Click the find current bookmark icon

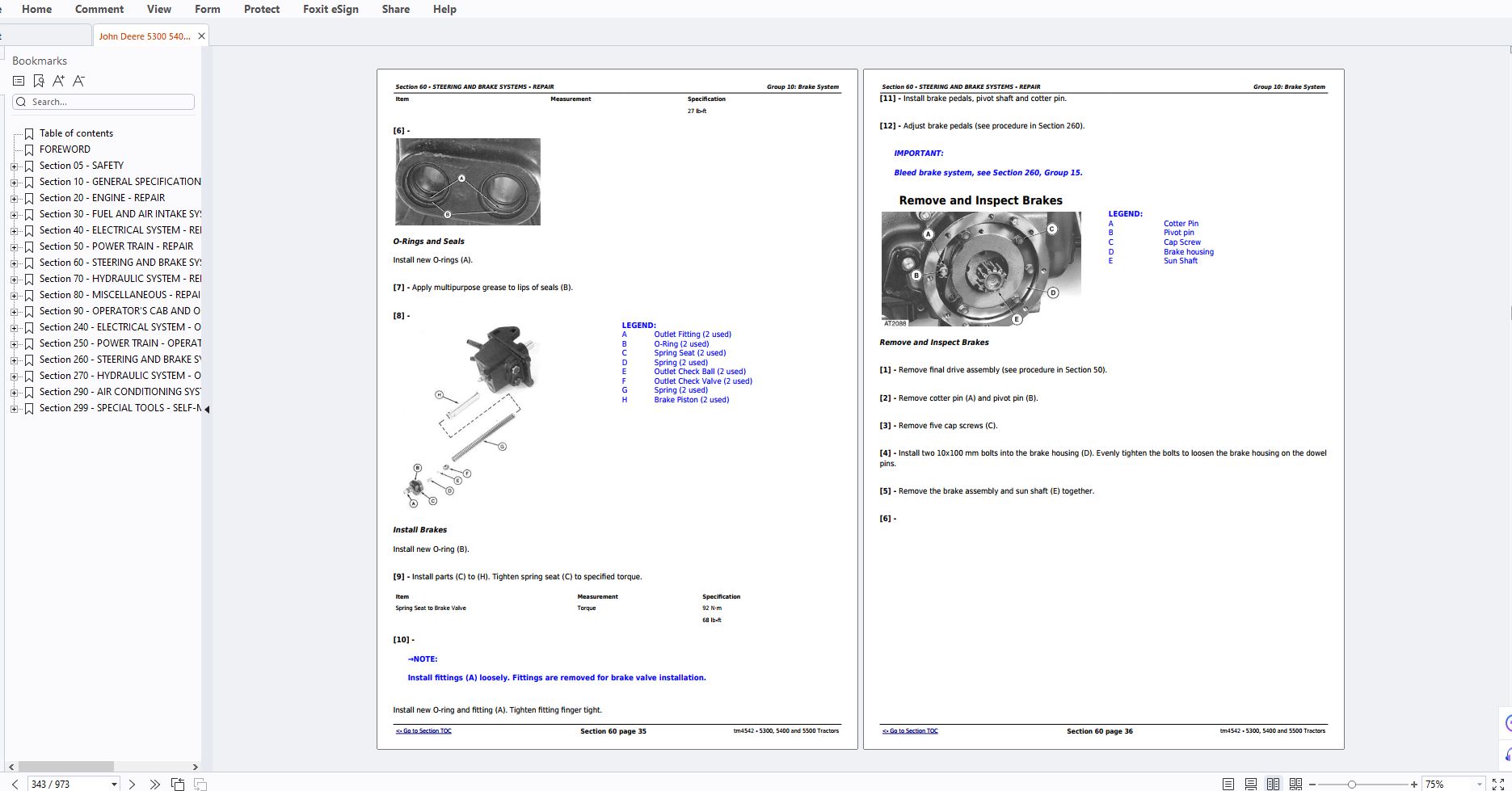(39, 81)
